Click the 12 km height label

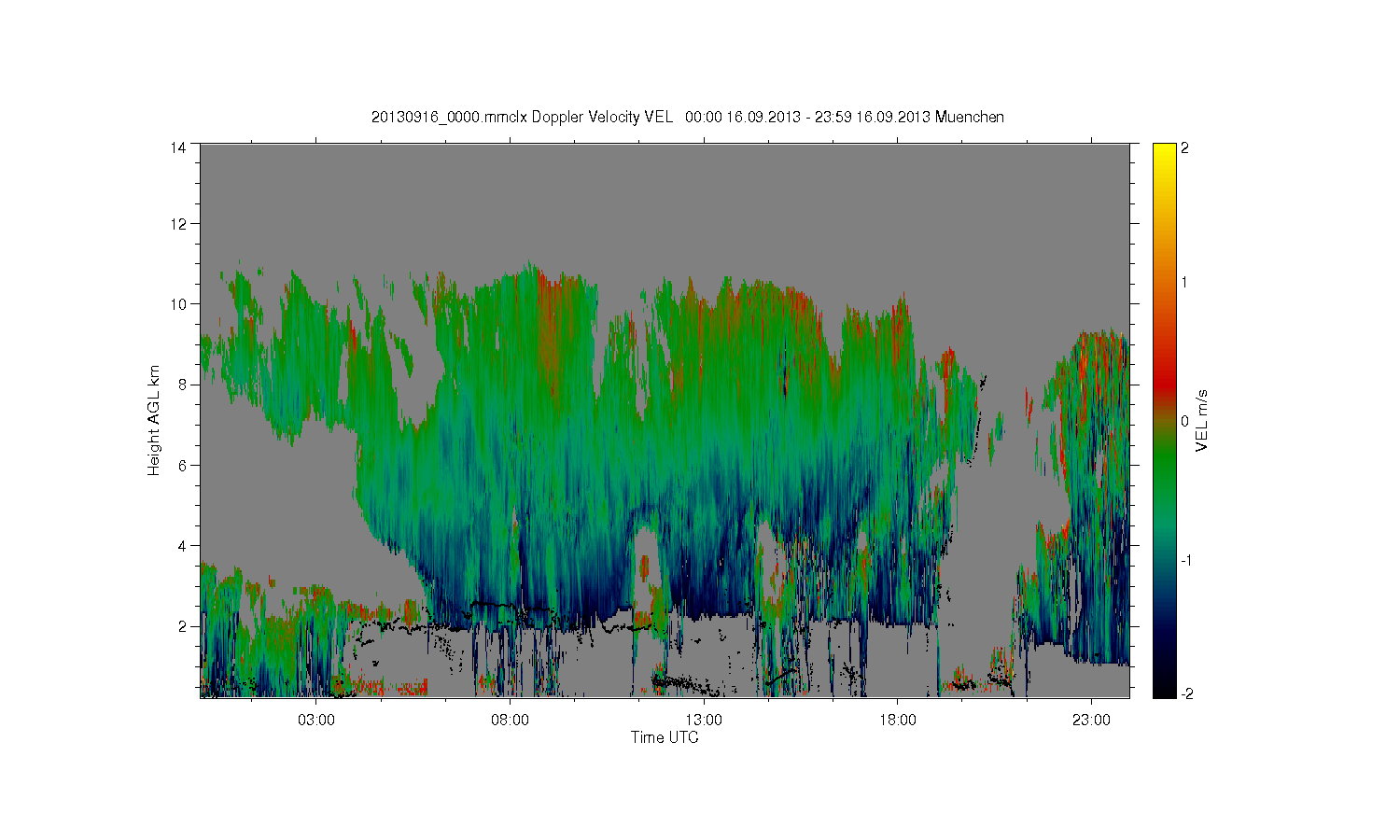(x=178, y=223)
